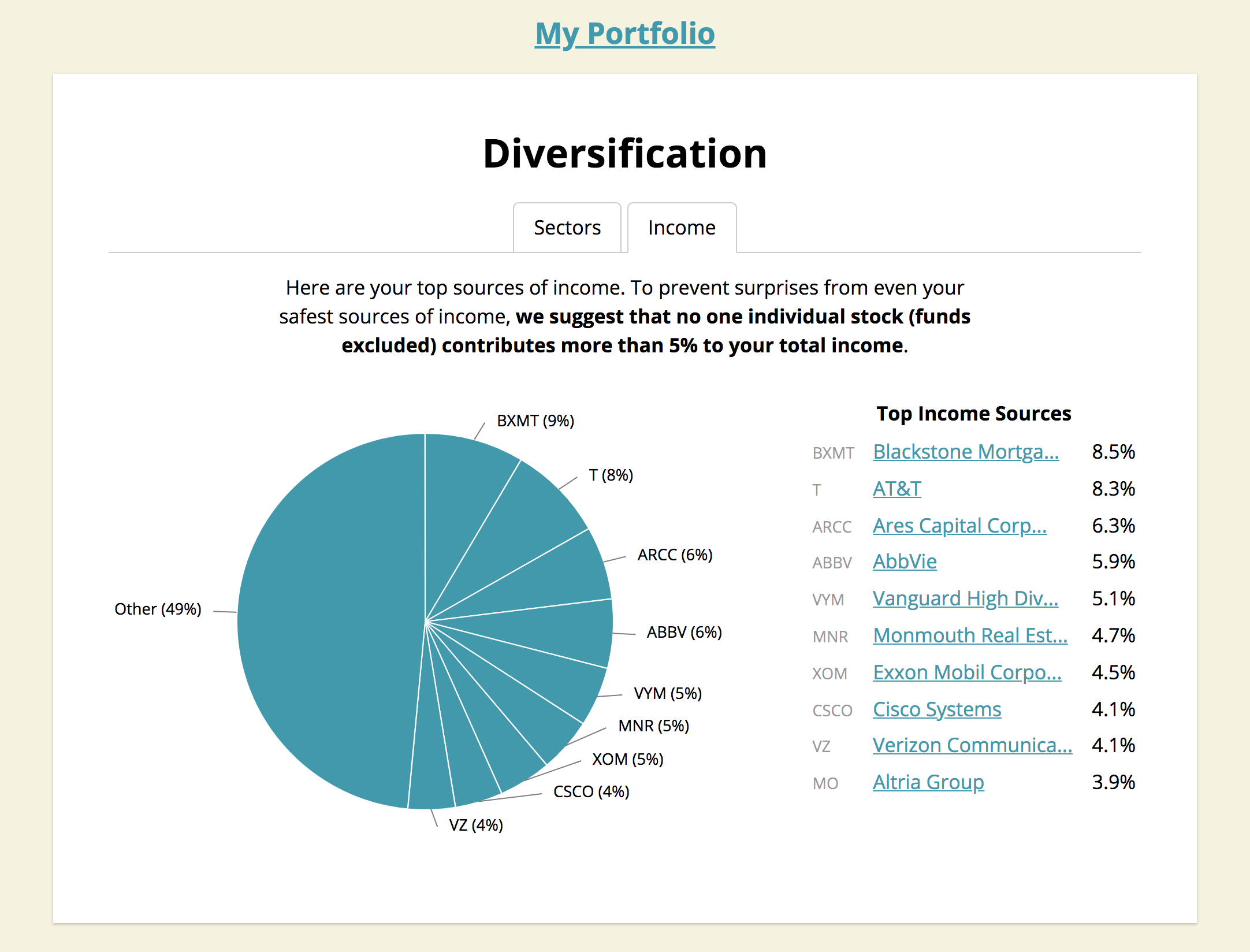Screen dimensions: 1250x952
Task: Open the Verizon Communica... link
Action: pyautogui.click(x=972, y=745)
